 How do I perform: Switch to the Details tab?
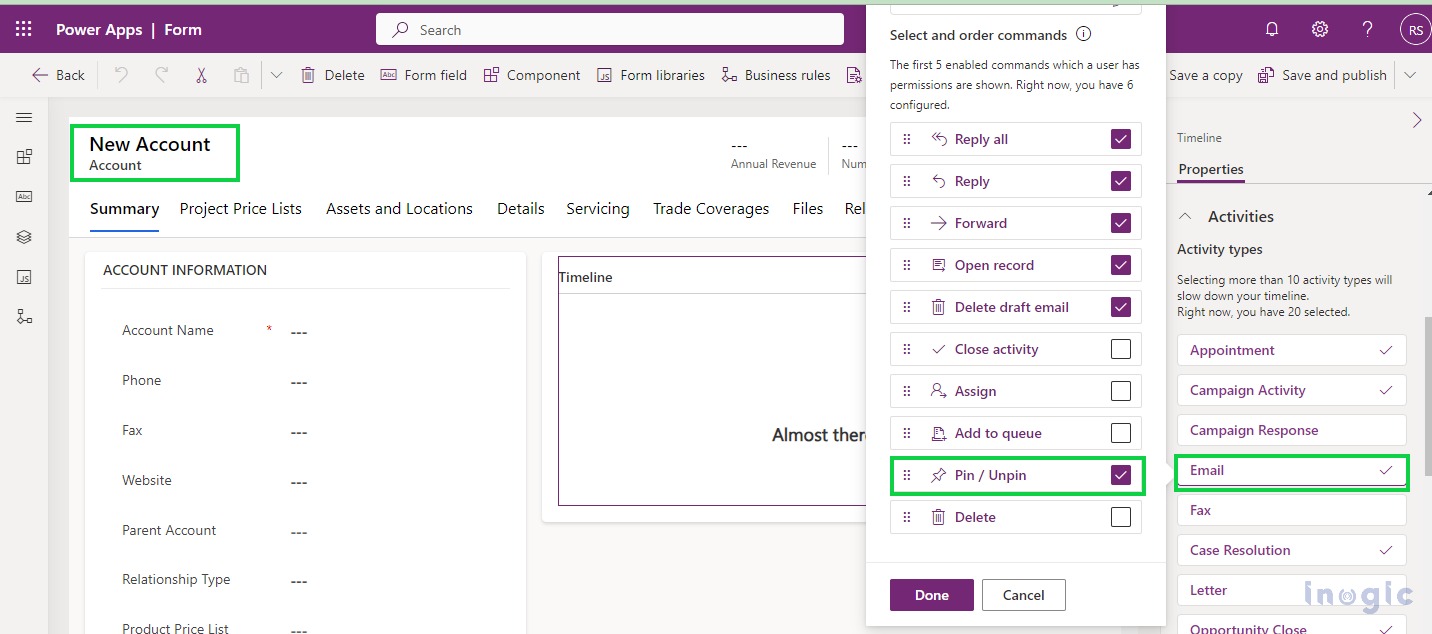(x=521, y=209)
